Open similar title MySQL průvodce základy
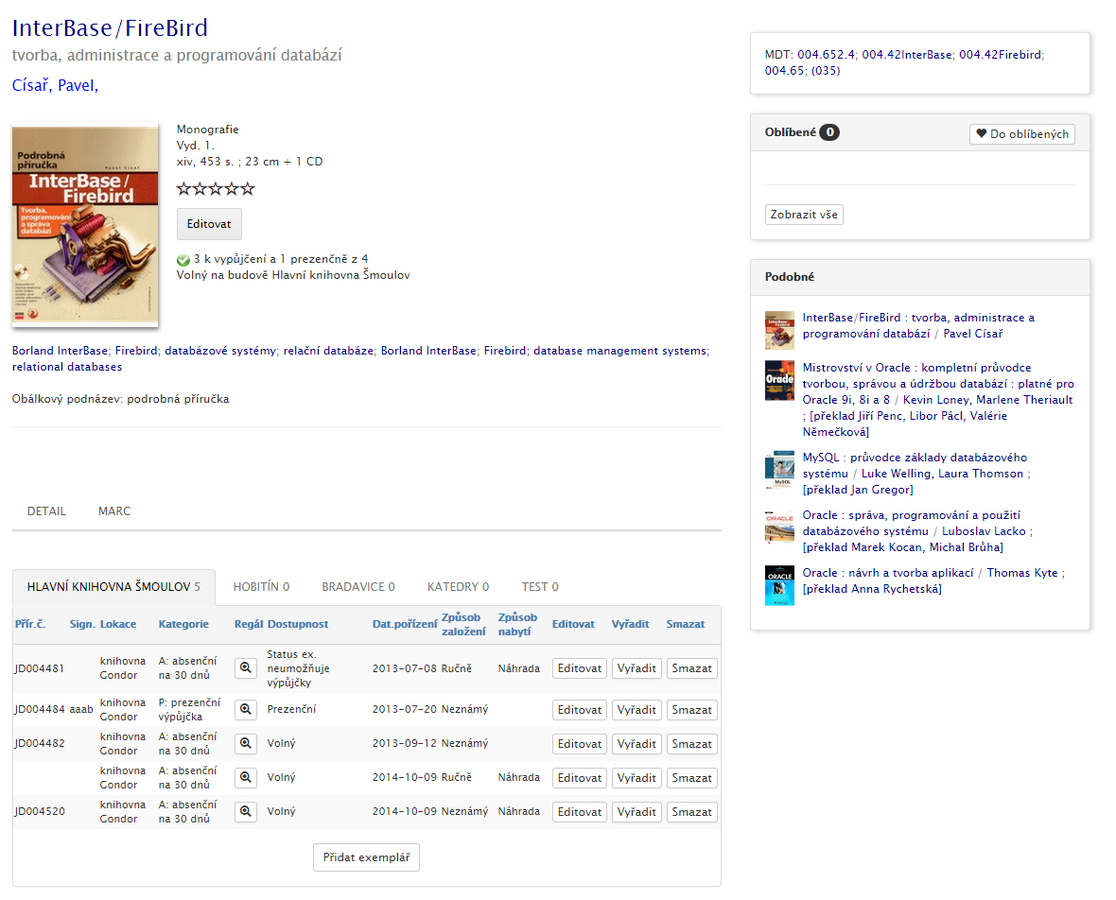Image resolution: width=1116 pixels, height=900 pixels. pyautogui.click(x=917, y=474)
